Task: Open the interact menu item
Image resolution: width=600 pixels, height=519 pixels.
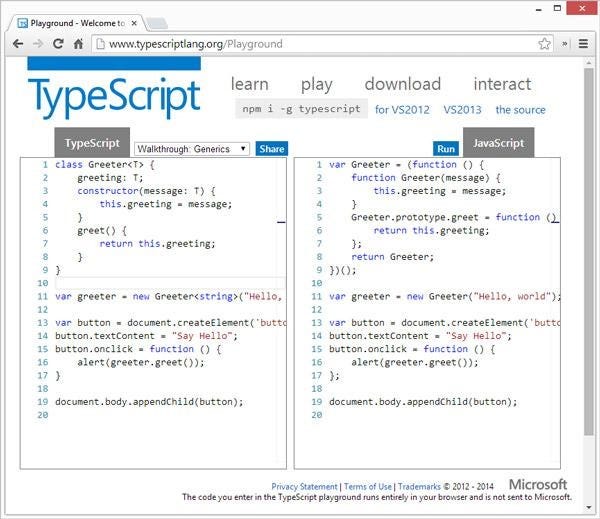Action: pyautogui.click(x=502, y=84)
